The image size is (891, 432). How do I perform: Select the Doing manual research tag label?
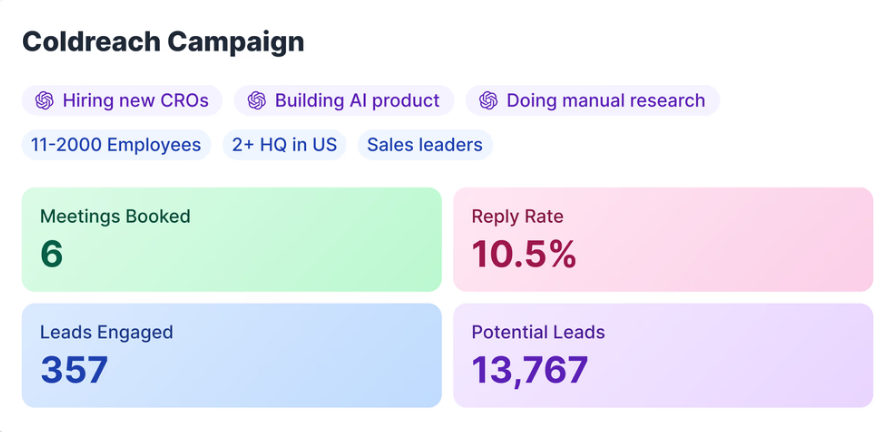coord(606,101)
